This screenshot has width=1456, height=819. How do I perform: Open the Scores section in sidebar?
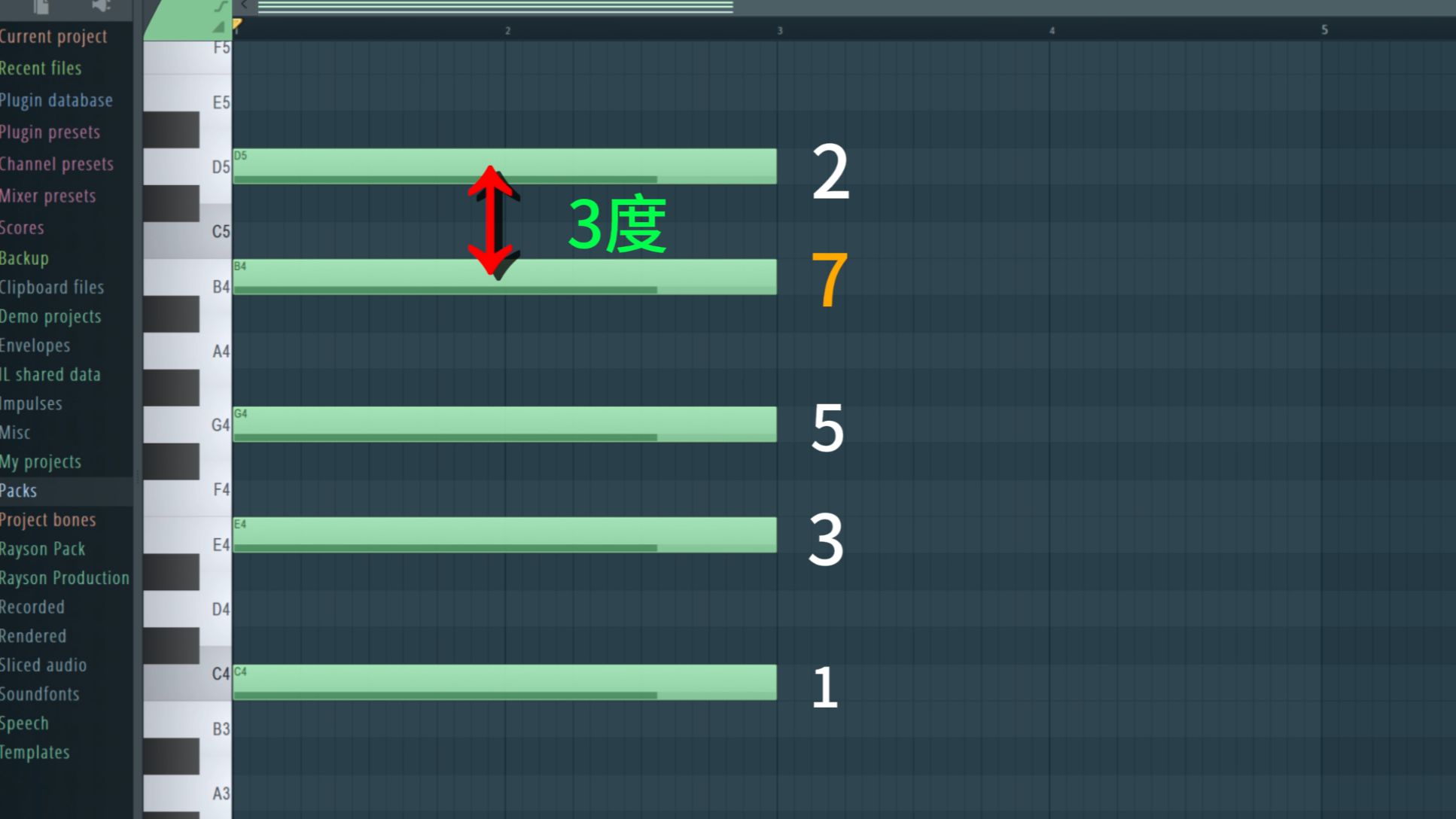coord(22,227)
